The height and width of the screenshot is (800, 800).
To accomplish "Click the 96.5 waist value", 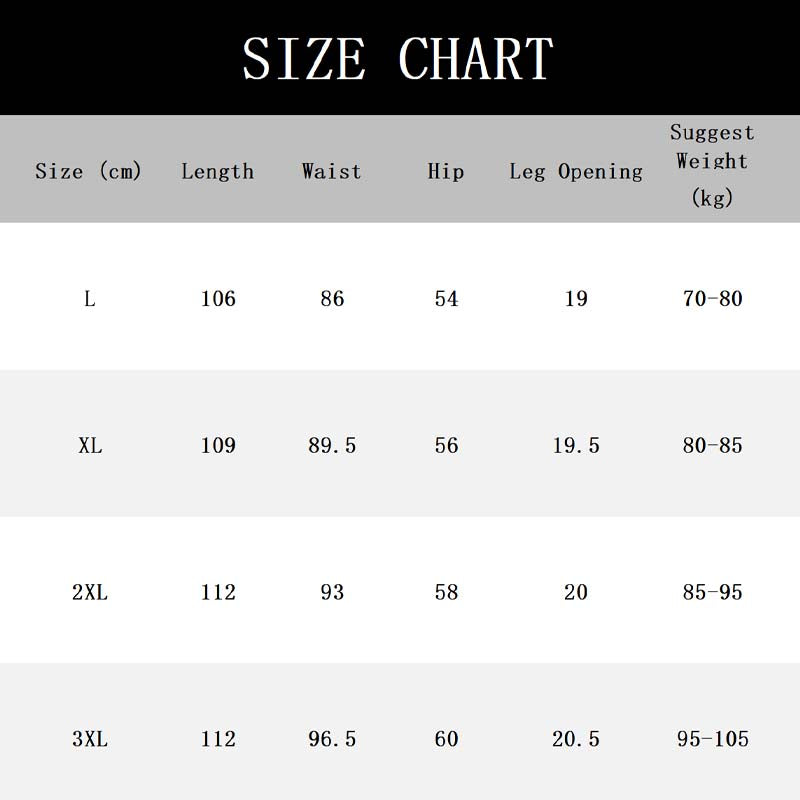I will 332,739.
